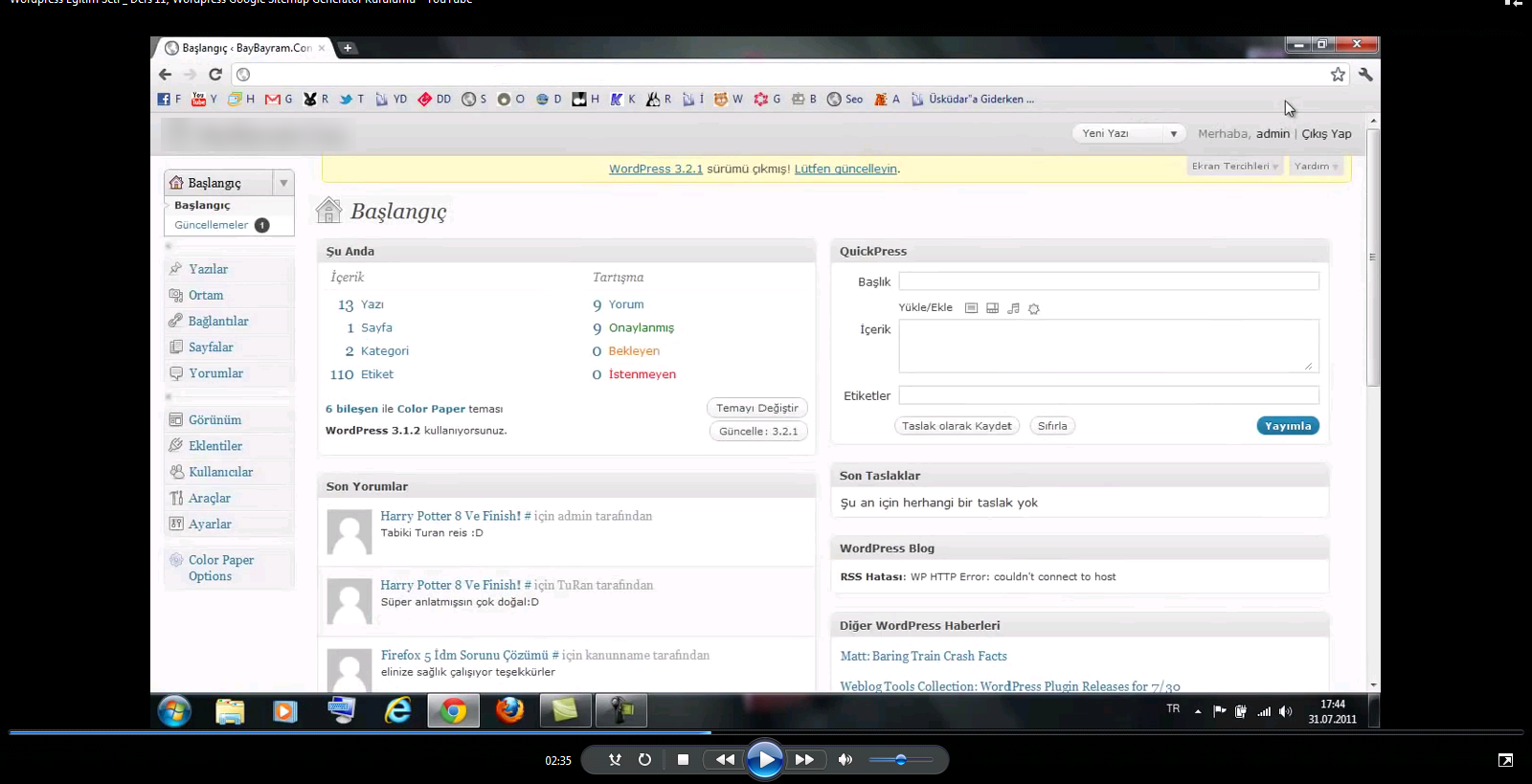The height and width of the screenshot is (784, 1532).
Task: Open the Sayfalar menu
Action: (x=211, y=347)
